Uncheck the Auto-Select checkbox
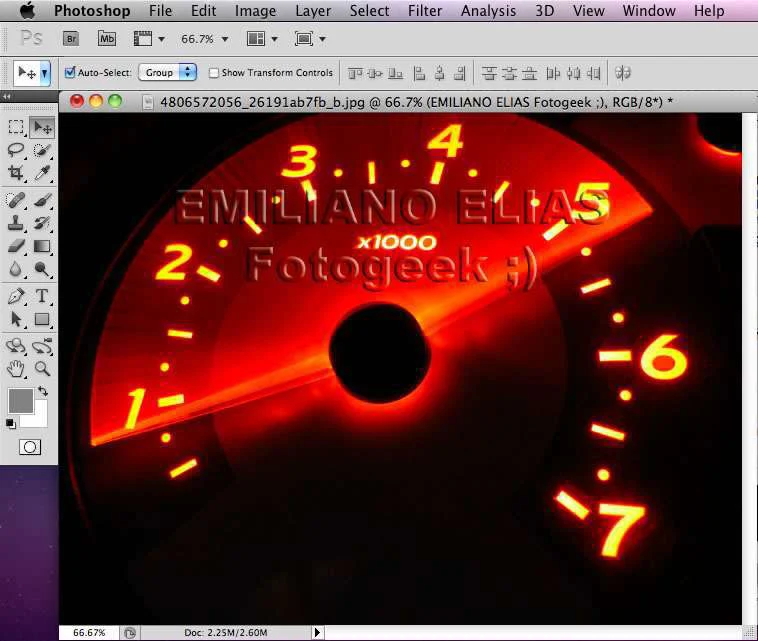758x641 pixels. click(70, 73)
